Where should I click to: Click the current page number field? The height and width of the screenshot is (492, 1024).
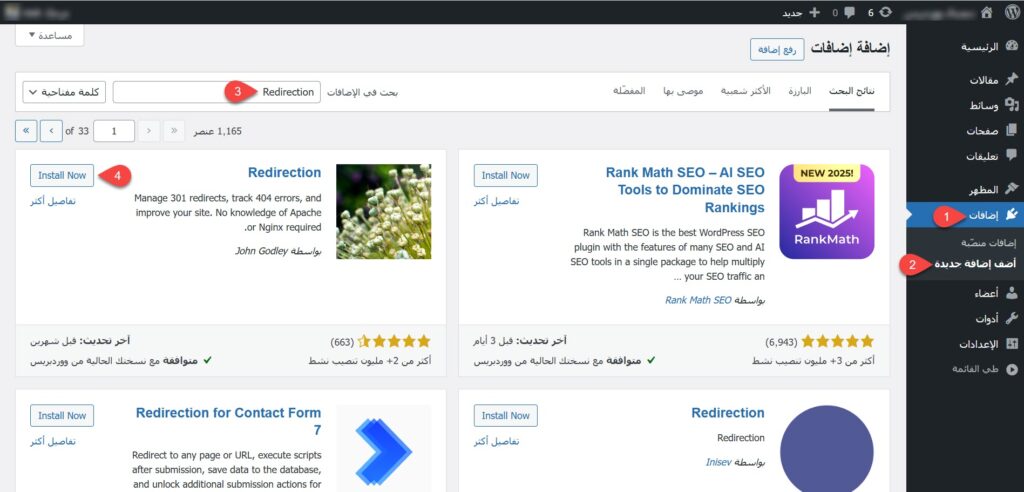(x=114, y=131)
